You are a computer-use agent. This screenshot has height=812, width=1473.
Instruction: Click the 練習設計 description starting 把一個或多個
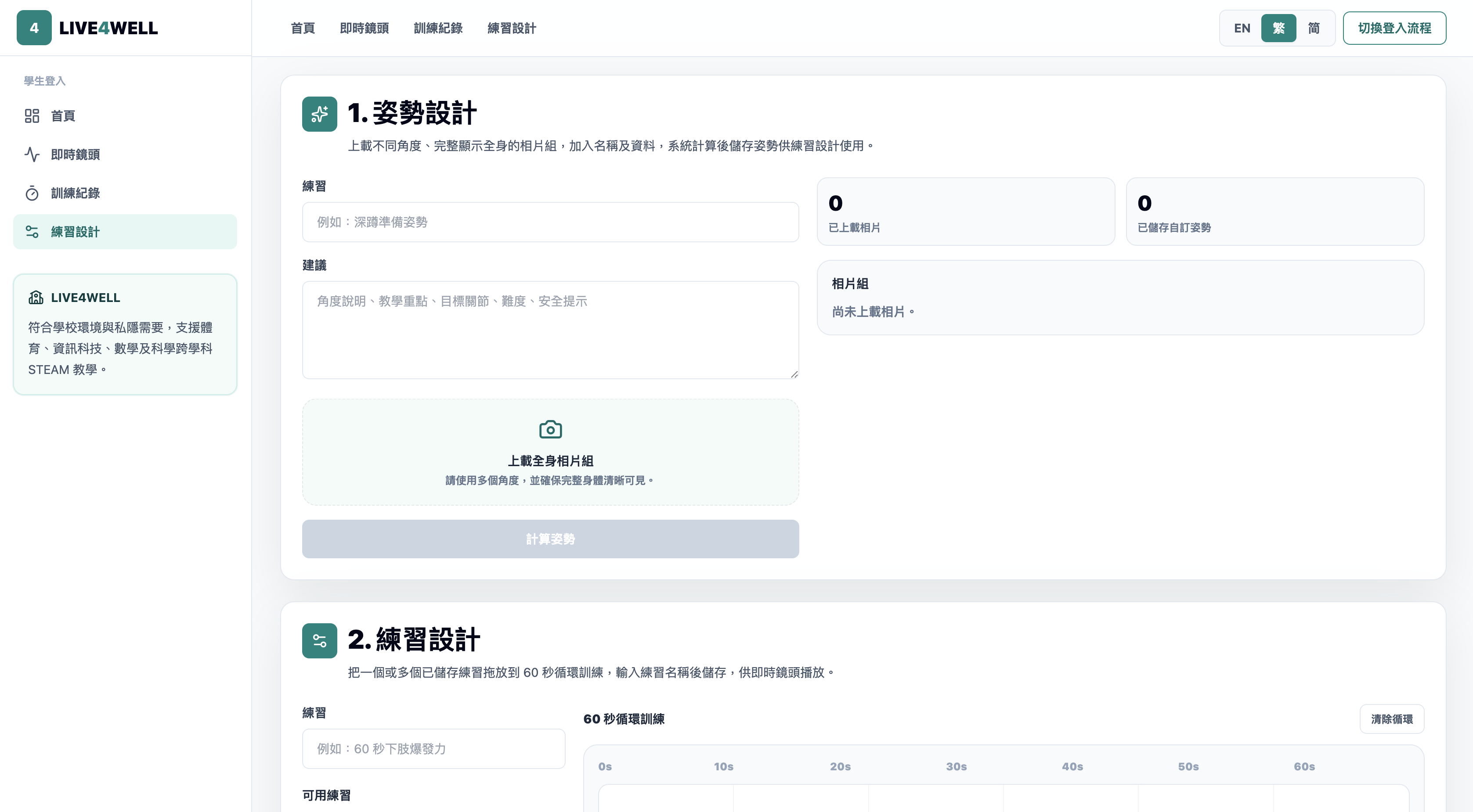click(x=591, y=672)
